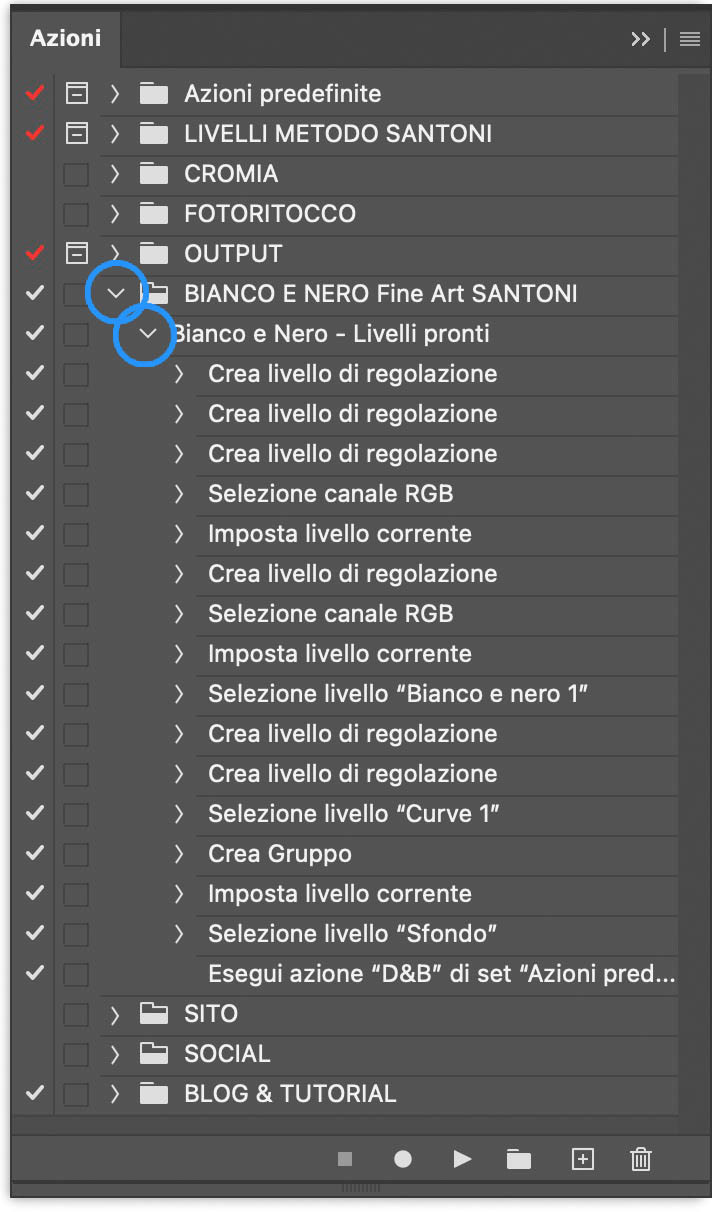Toggle dialog box for LIVELLI METODO SANTONI

[76, 134]
